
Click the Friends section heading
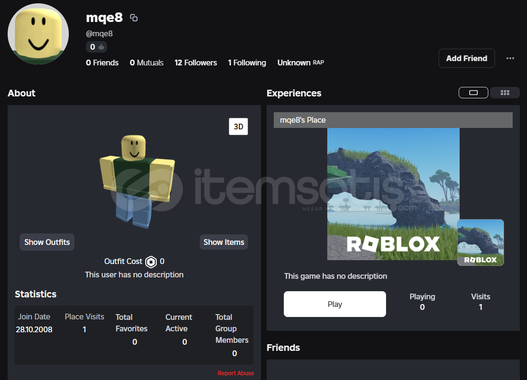point(283,348)
